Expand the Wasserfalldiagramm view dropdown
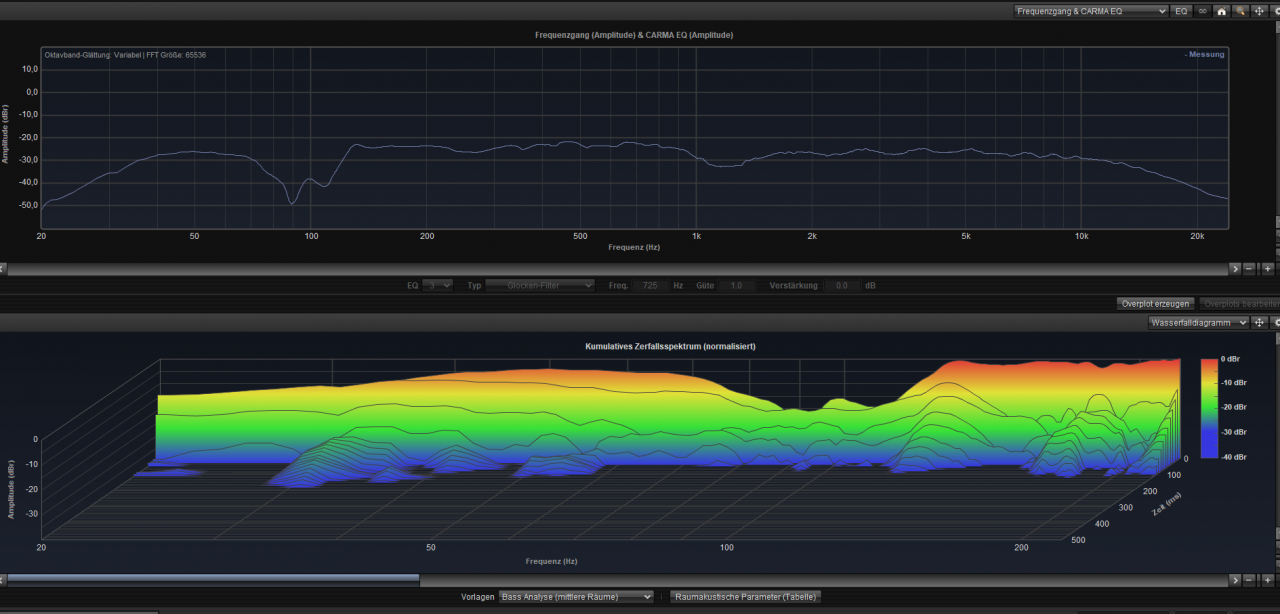 (1198, 323)
